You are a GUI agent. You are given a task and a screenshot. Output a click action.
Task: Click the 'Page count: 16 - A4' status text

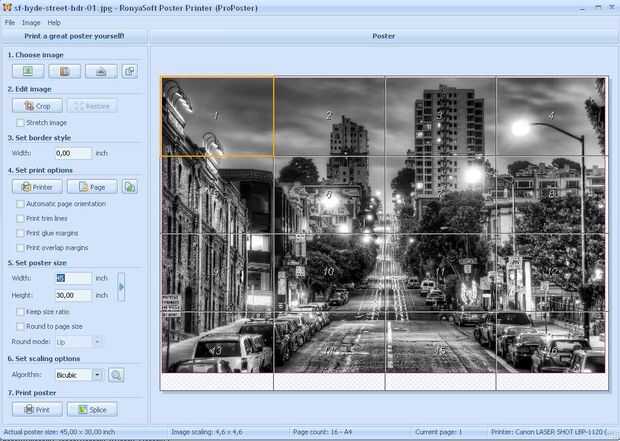click(322, 432)
